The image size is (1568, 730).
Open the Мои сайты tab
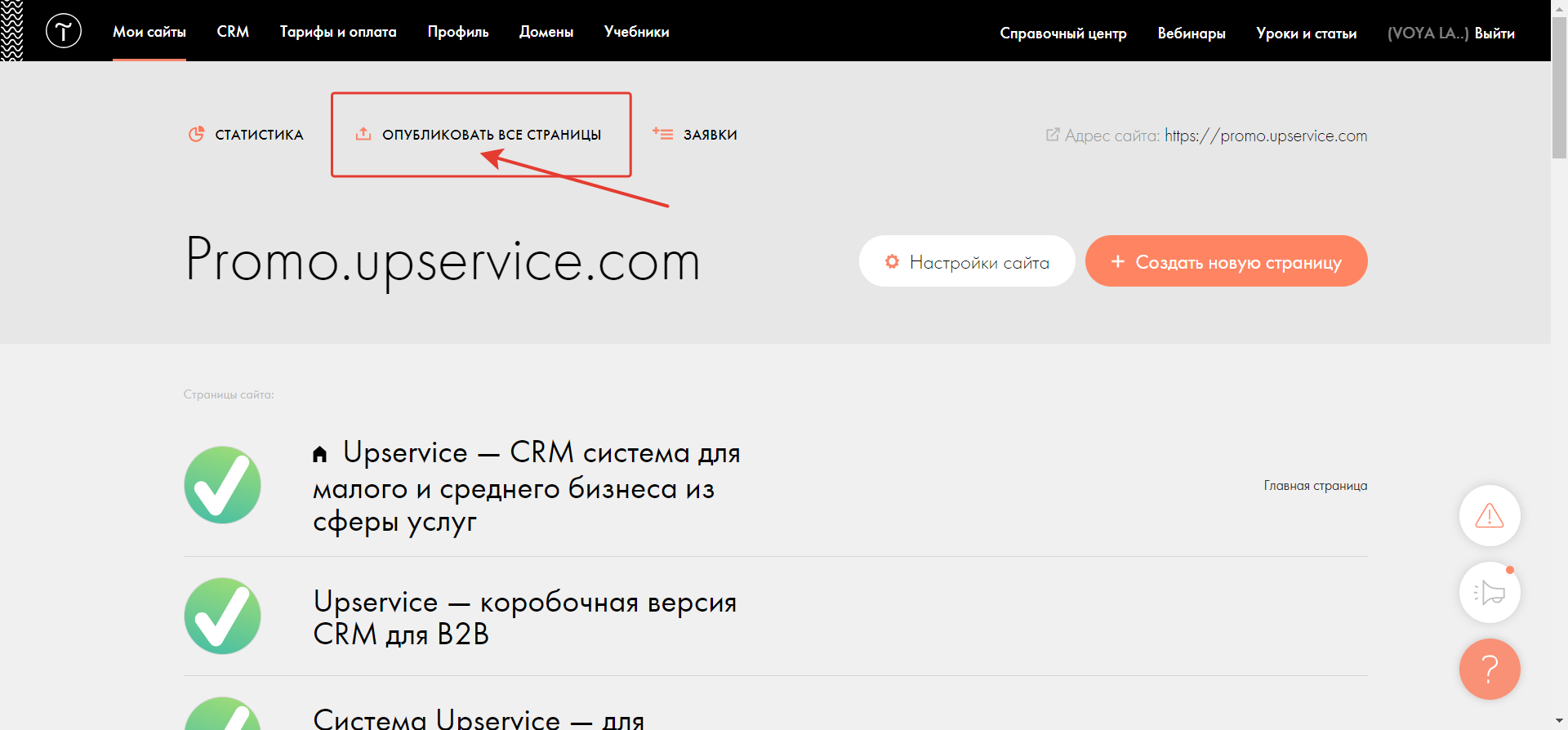149,32
